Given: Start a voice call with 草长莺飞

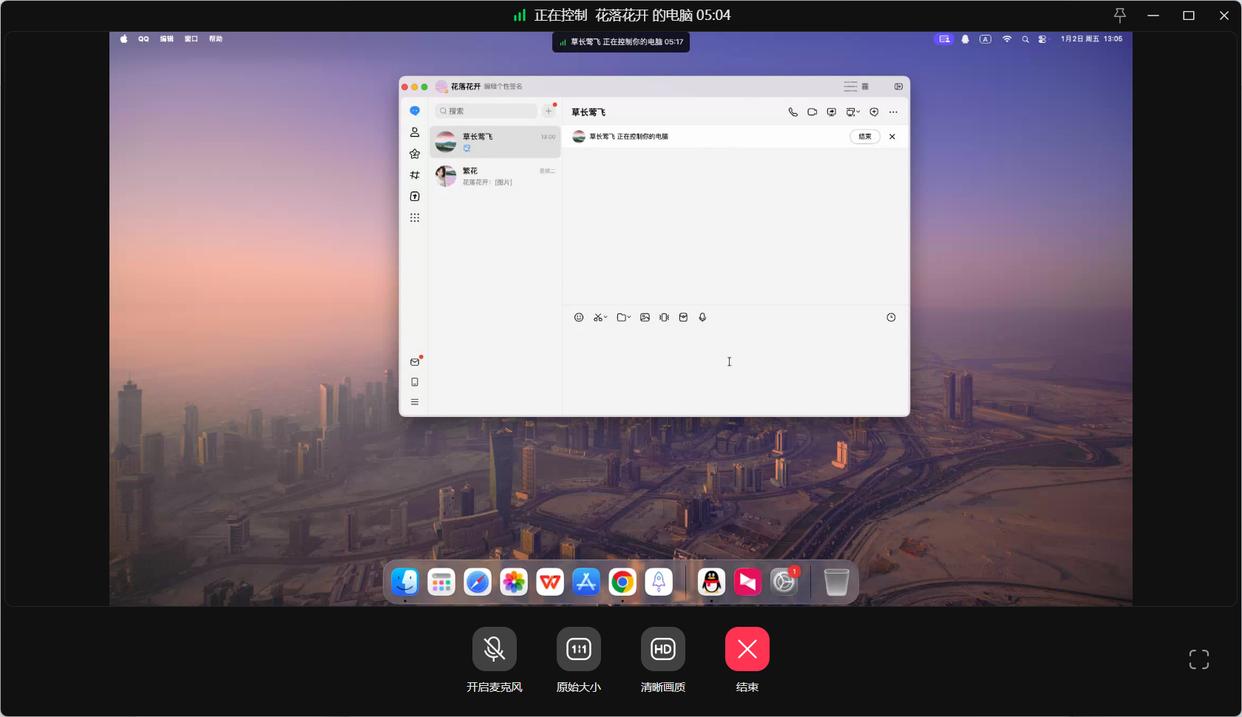Looking at the screenshot, I should pos(793,112).
